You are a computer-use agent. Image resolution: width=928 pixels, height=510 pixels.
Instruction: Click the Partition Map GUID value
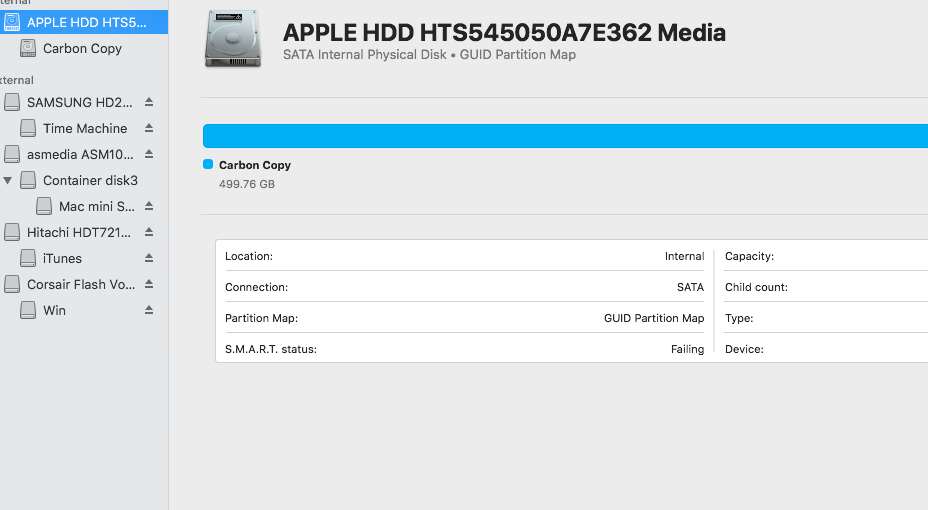(x=654, y=318)
